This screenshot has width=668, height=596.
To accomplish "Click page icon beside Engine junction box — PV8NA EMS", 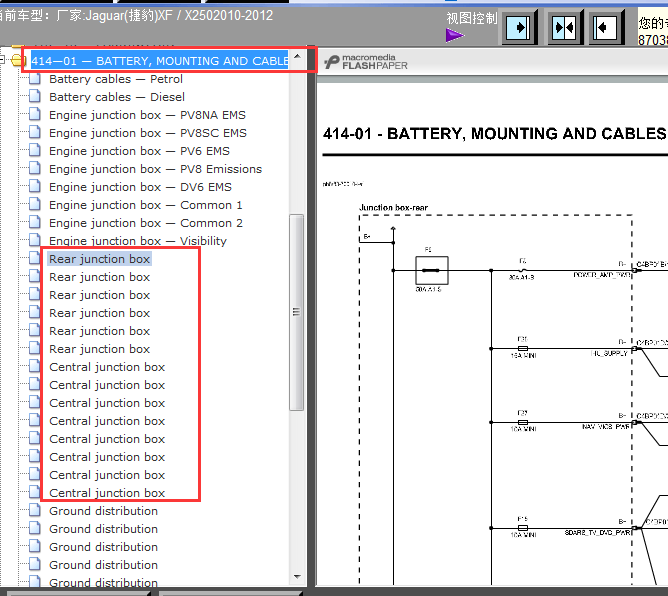I will (35, 115).
